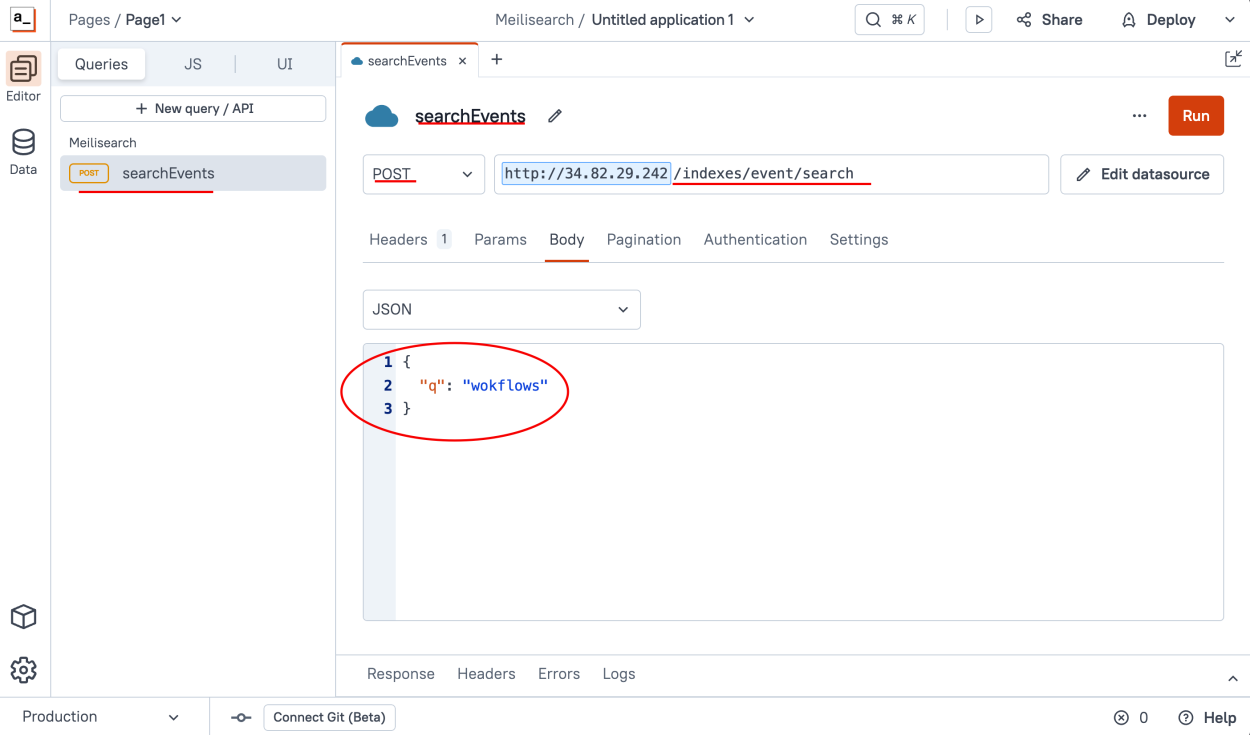This screenshot has width=1250, height=735.
Task: Open Settings via the gear icon
Action: tap(23, 670)
